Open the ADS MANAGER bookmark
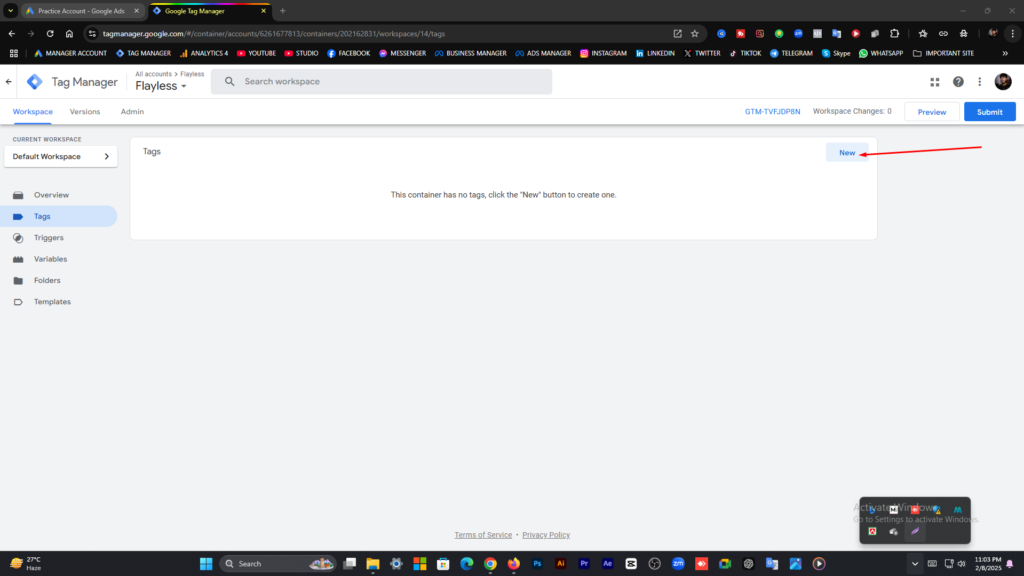 click(x=543, y=54)
